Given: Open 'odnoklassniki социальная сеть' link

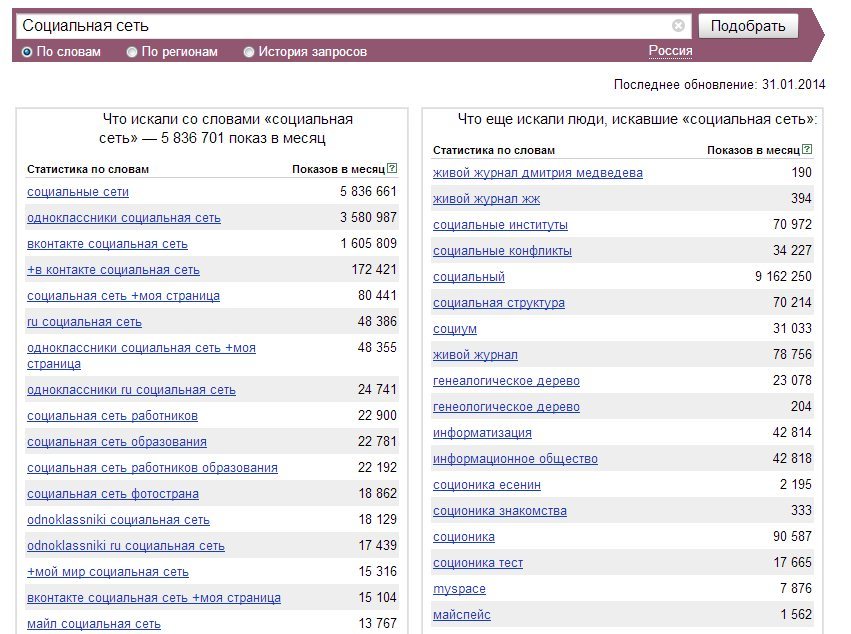Looking at the screenshot, I should [x=118, y=520].
